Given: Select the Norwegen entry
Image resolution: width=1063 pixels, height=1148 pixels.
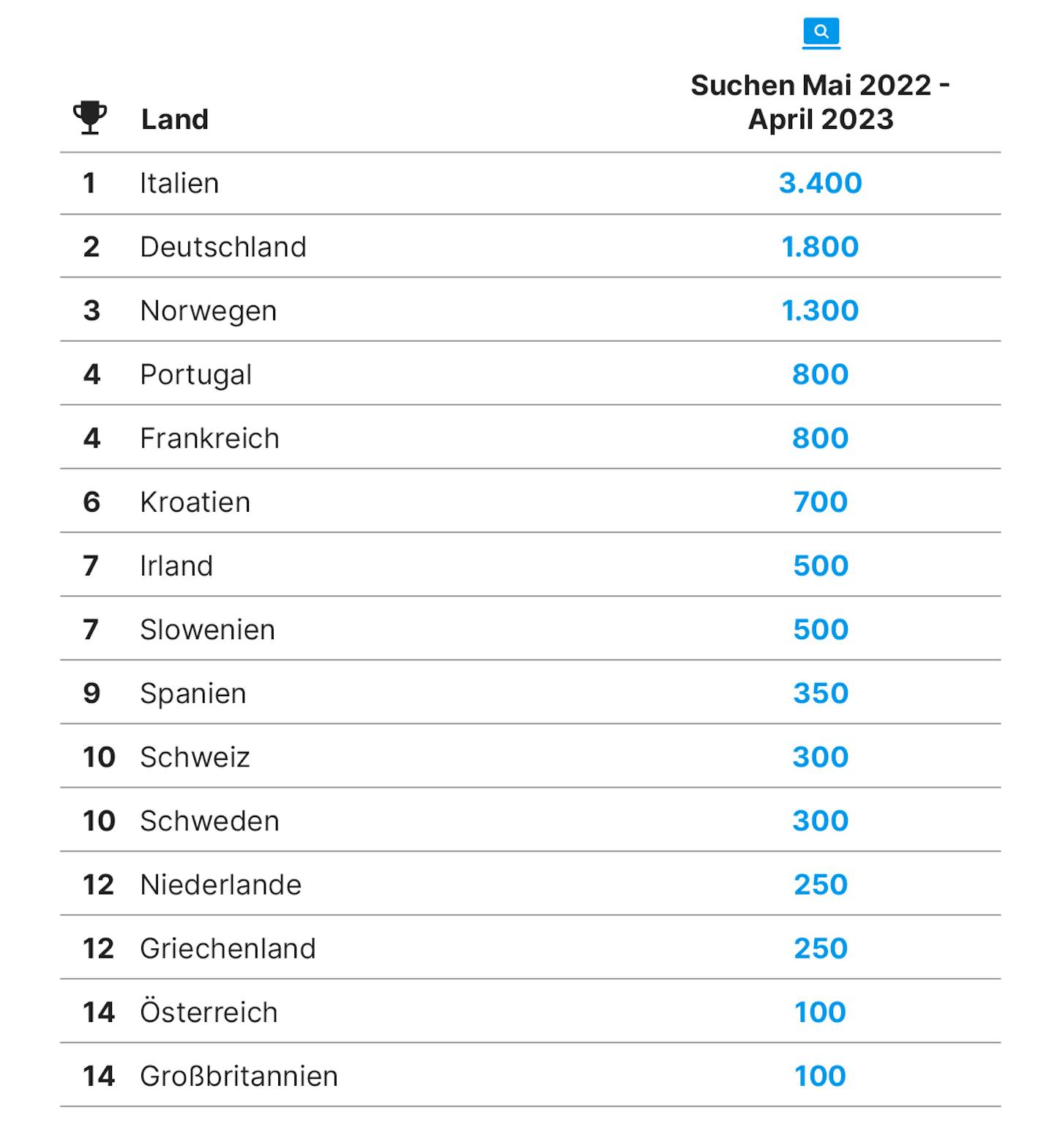Looking at the screenshot, I should click(530, 310).
